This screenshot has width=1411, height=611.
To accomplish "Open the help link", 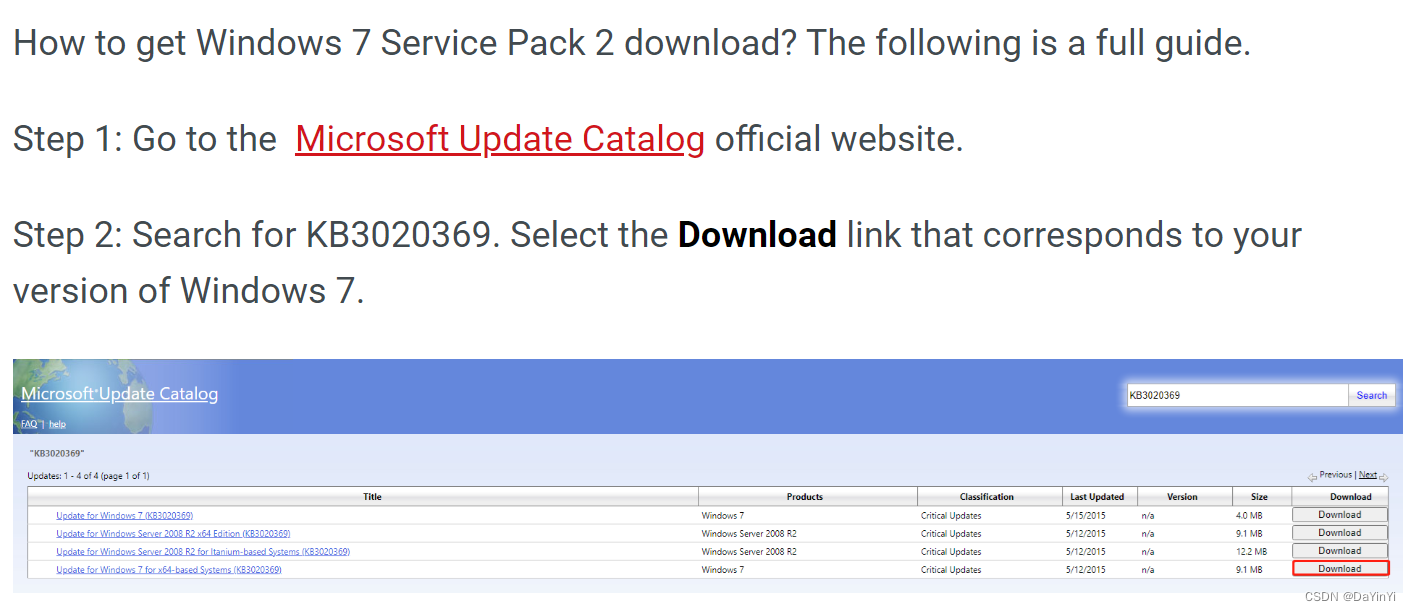I will tap(57, 423).
